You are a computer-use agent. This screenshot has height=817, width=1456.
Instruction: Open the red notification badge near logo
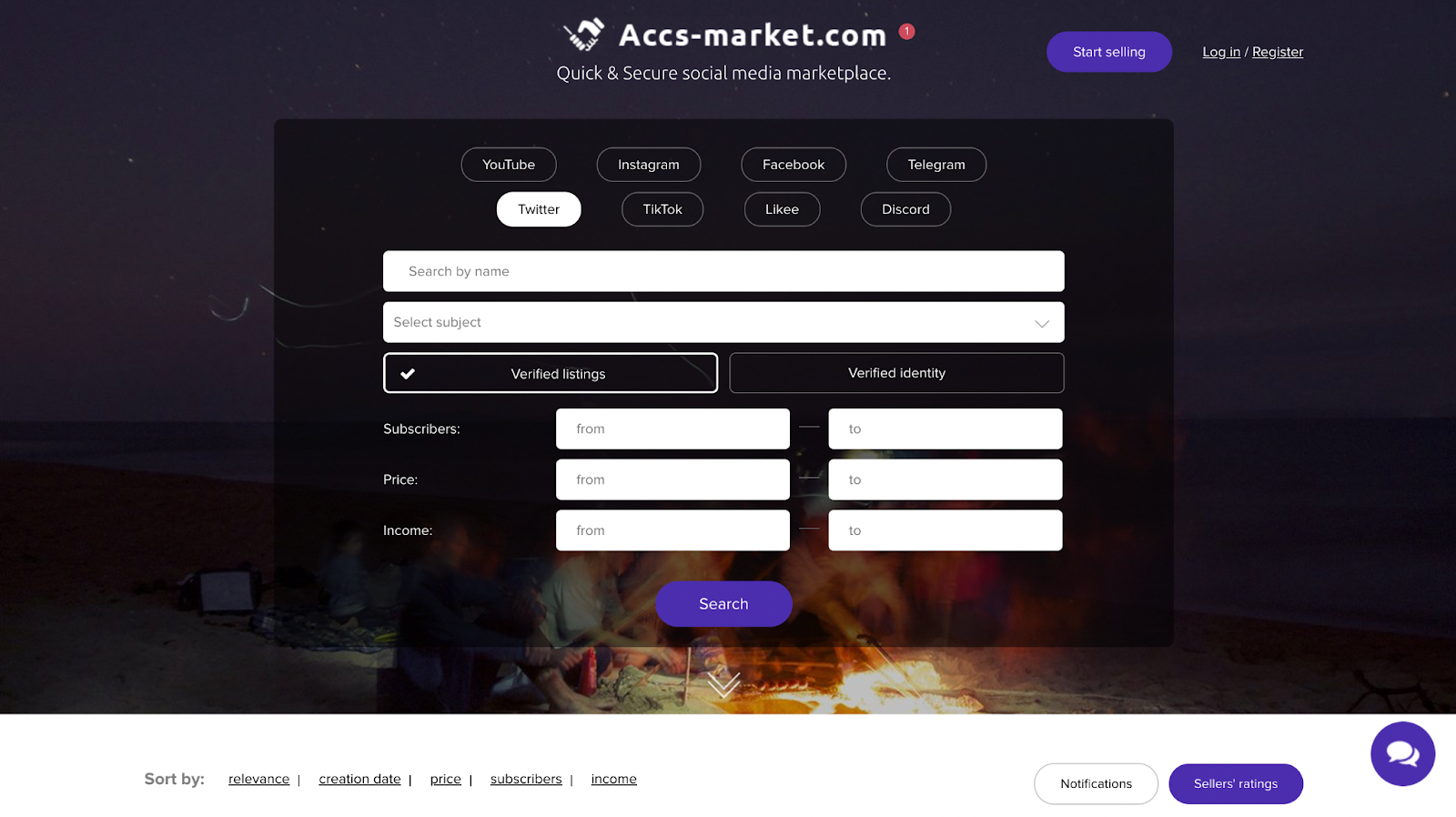click(x=906, y=31)
